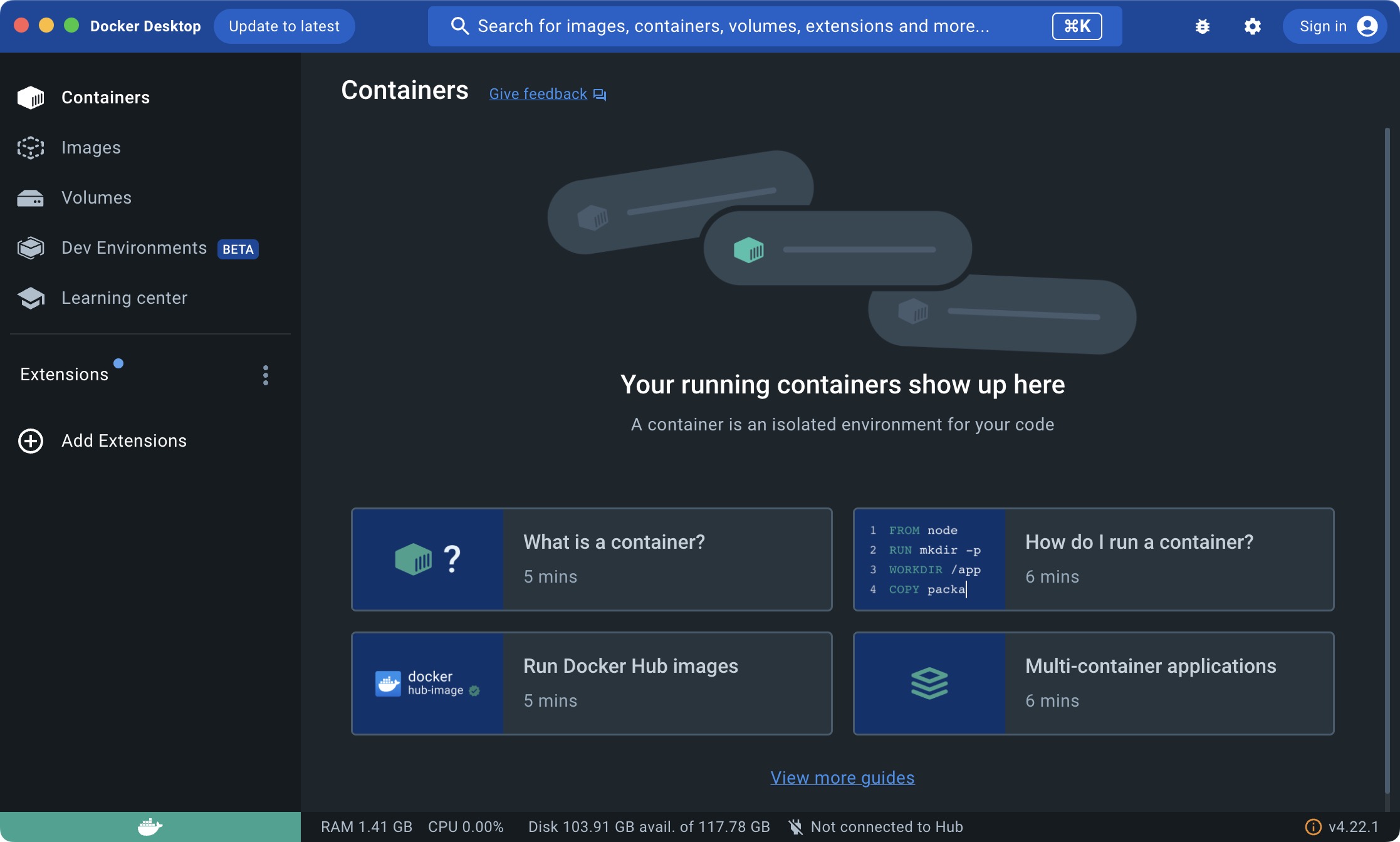The image size is (1400, 842).
Task: Open the Extensions options menu
Action: [x=266, y=375]
